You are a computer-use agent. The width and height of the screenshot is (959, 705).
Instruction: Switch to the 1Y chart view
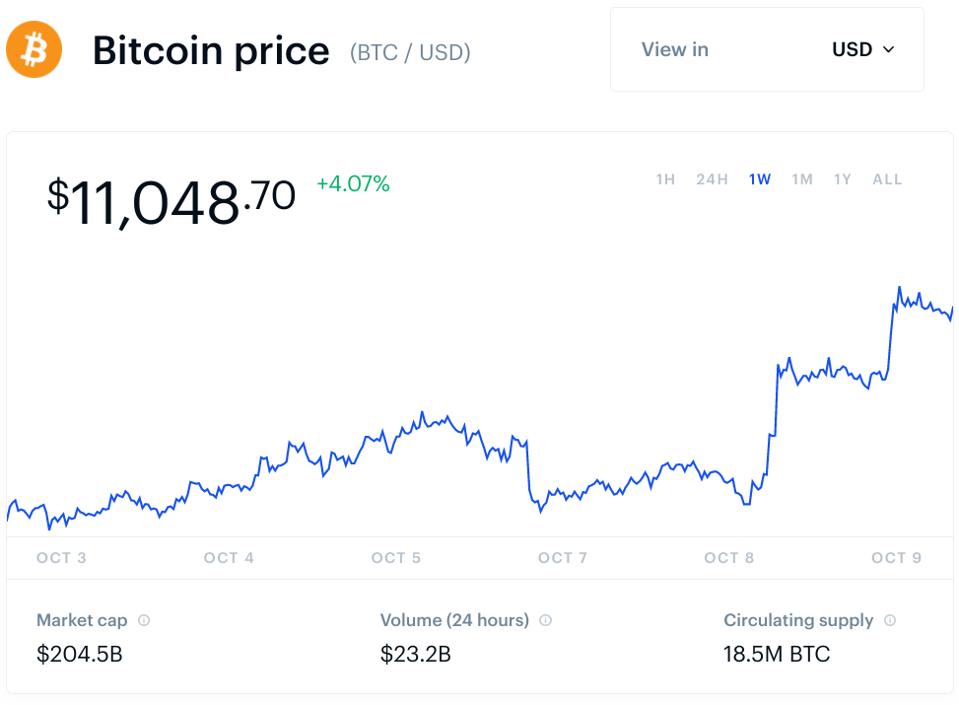click(842, 180)
